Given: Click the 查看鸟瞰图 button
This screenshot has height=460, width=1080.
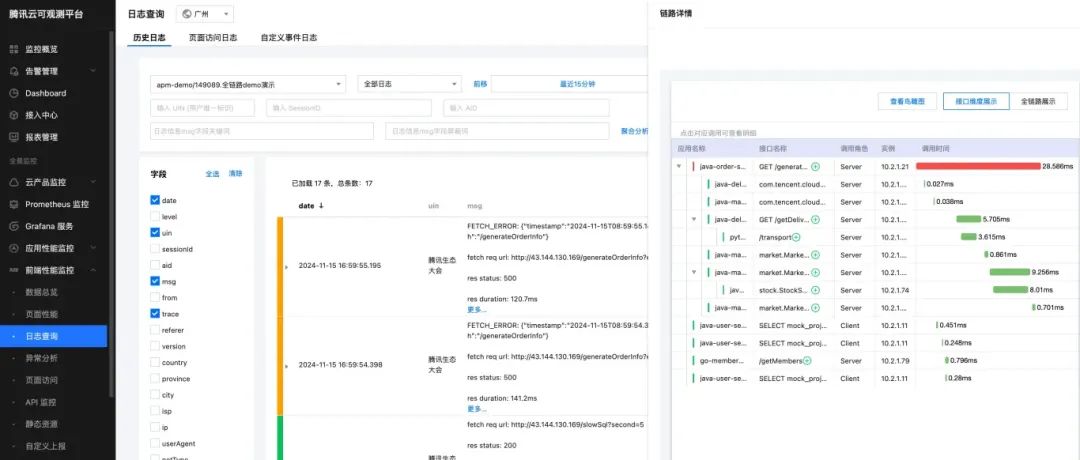Looking at the screenshot, I should coord(906,101).
